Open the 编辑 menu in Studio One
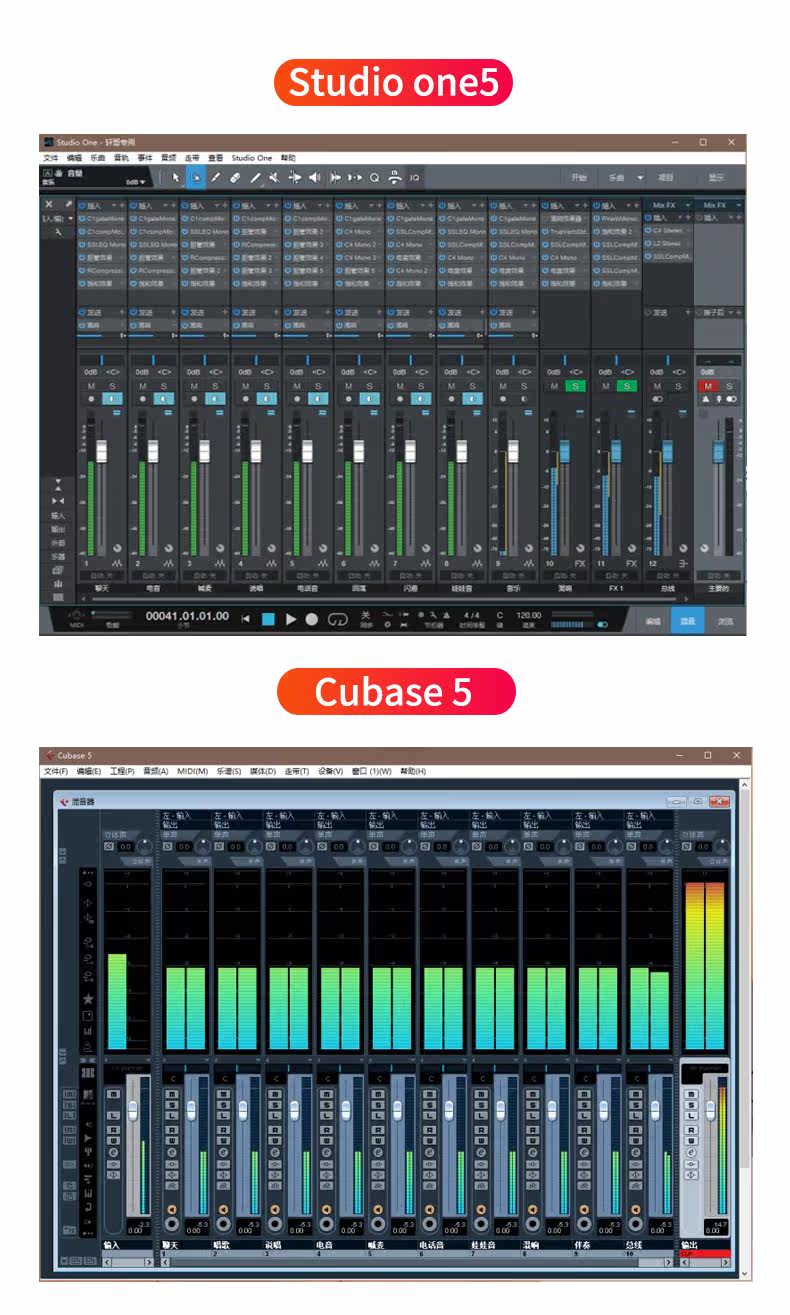The height and width of the screenshot is (1315, 790). point(75,158)
